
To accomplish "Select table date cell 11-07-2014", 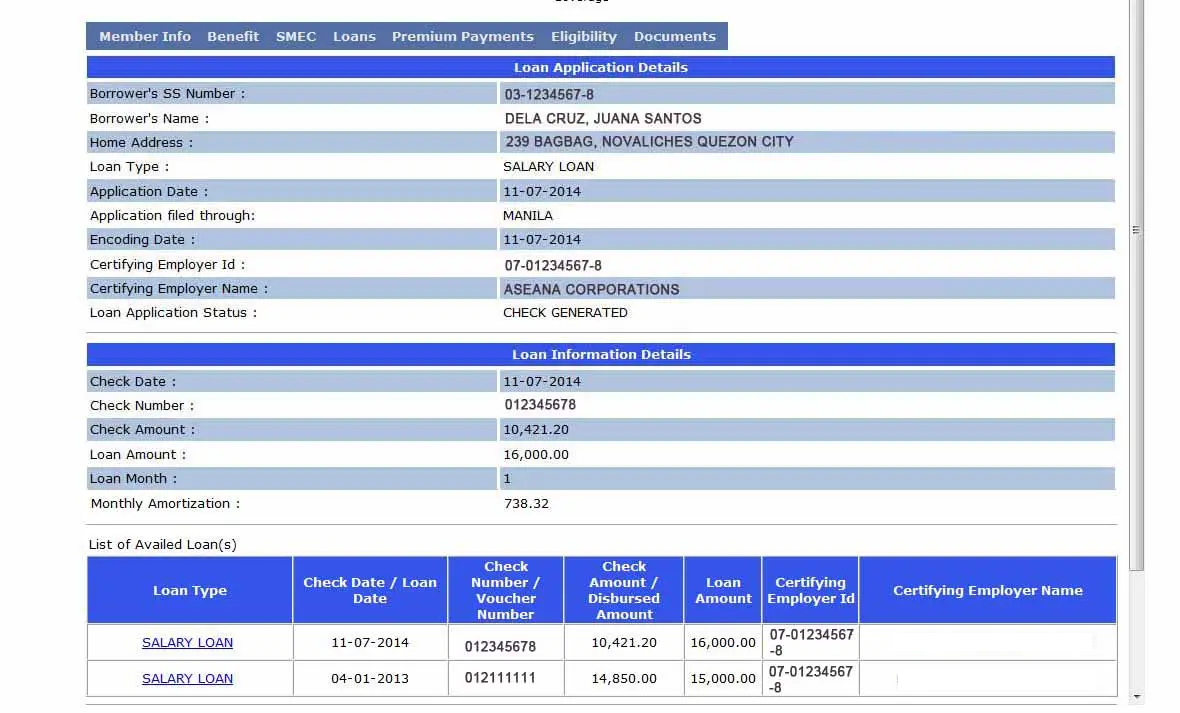I will click(x=370, y=642).
